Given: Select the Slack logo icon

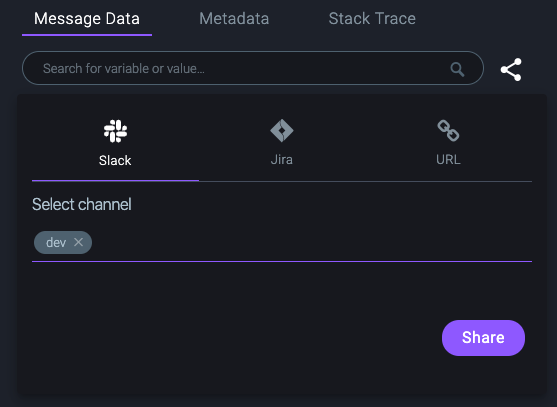Looking at the screenshot, I should click(115, 131).
